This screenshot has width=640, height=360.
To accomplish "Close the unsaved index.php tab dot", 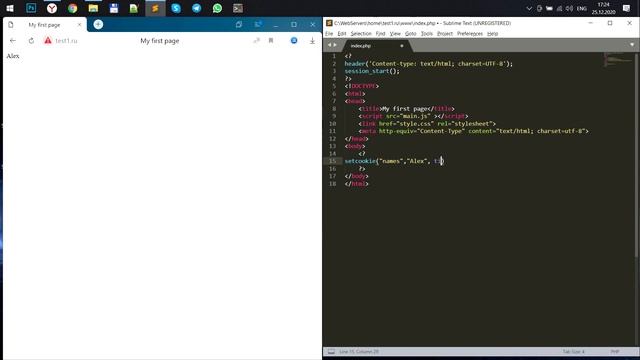I will click(x=402, y=46).
